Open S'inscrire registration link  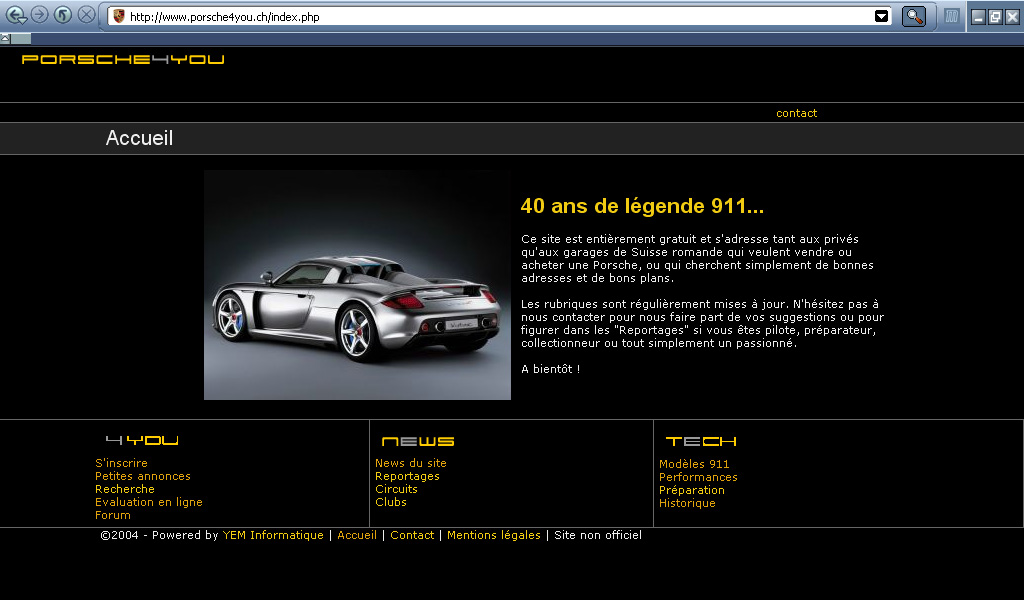point(121,463)
